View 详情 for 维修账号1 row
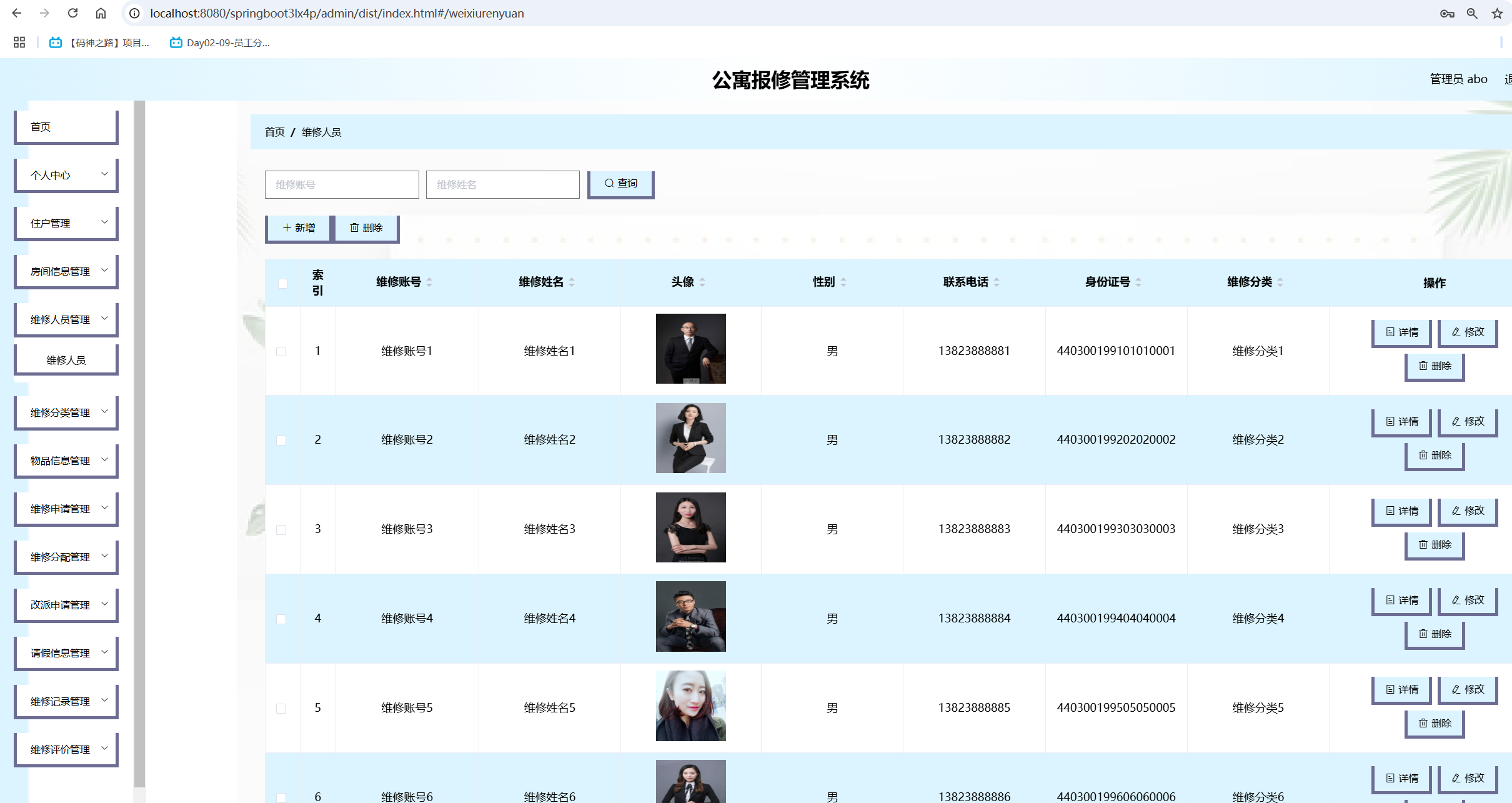The width and height of the screenshot is (1512, 803). [x=1401, y=332]
